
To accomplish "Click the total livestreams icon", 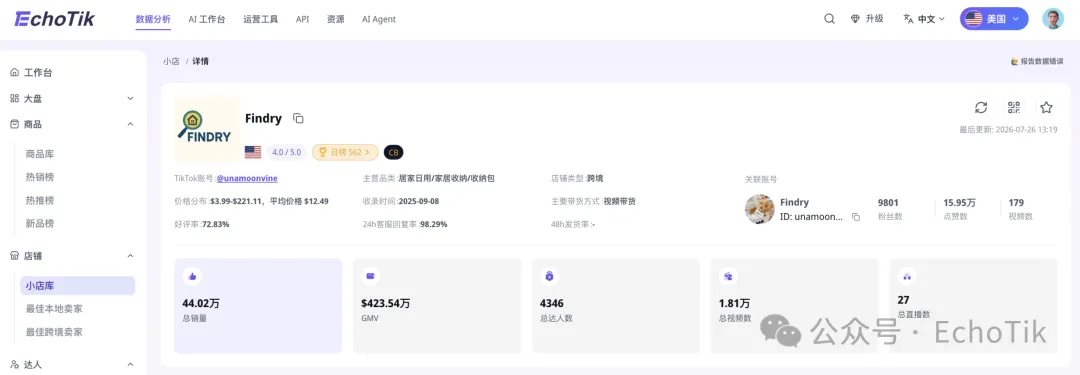I will pyautogui.click(x=906, y=276).
